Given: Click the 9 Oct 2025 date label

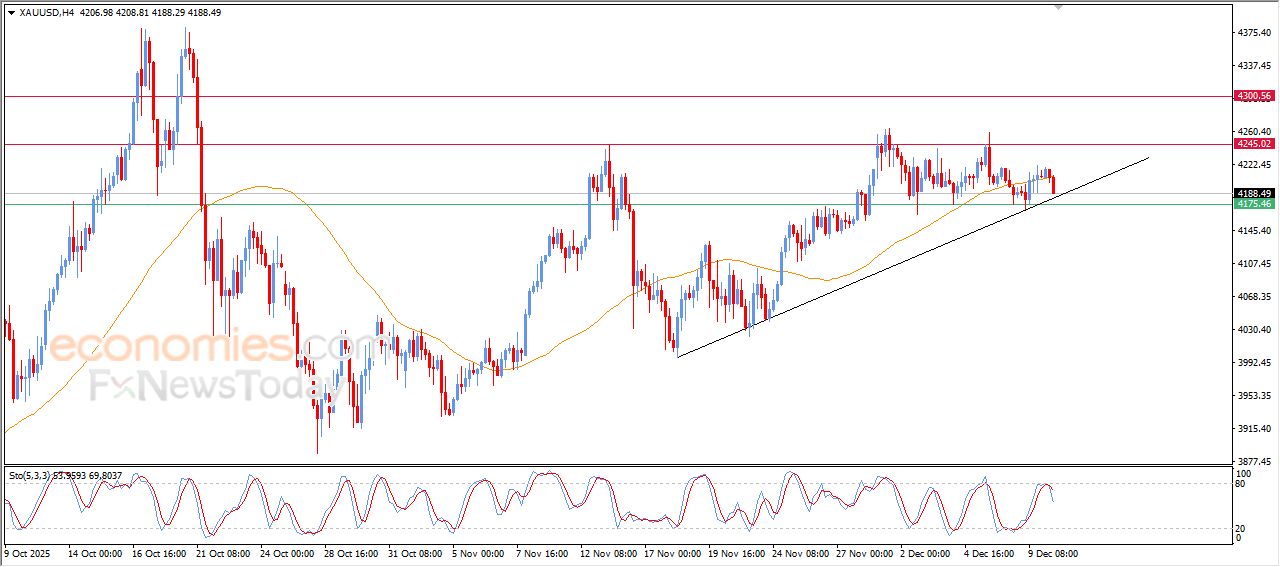Looking at the screenshot, I should tap(28, 551).
